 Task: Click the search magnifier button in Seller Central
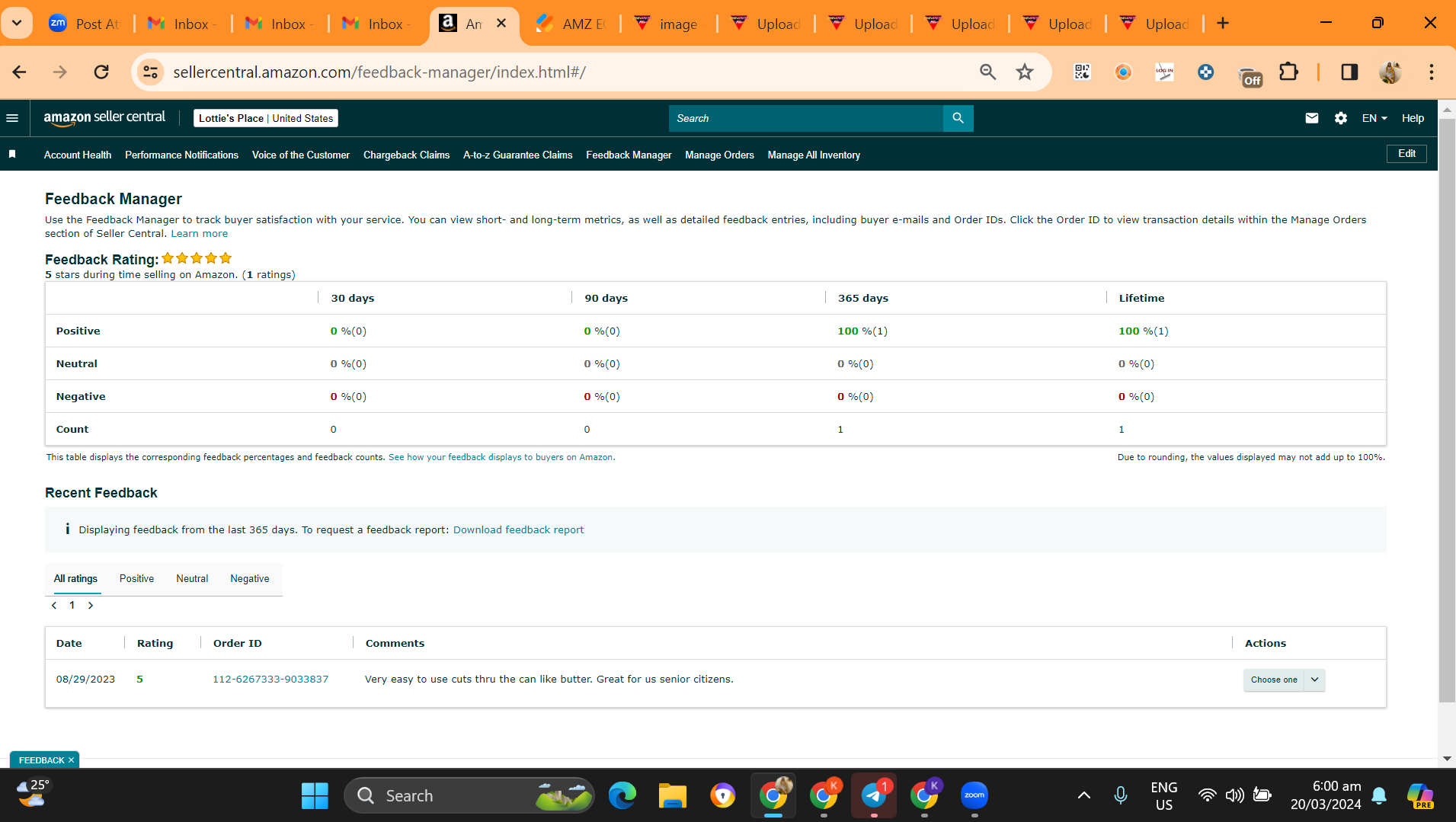pyautogui.click(x=958, y=118)
